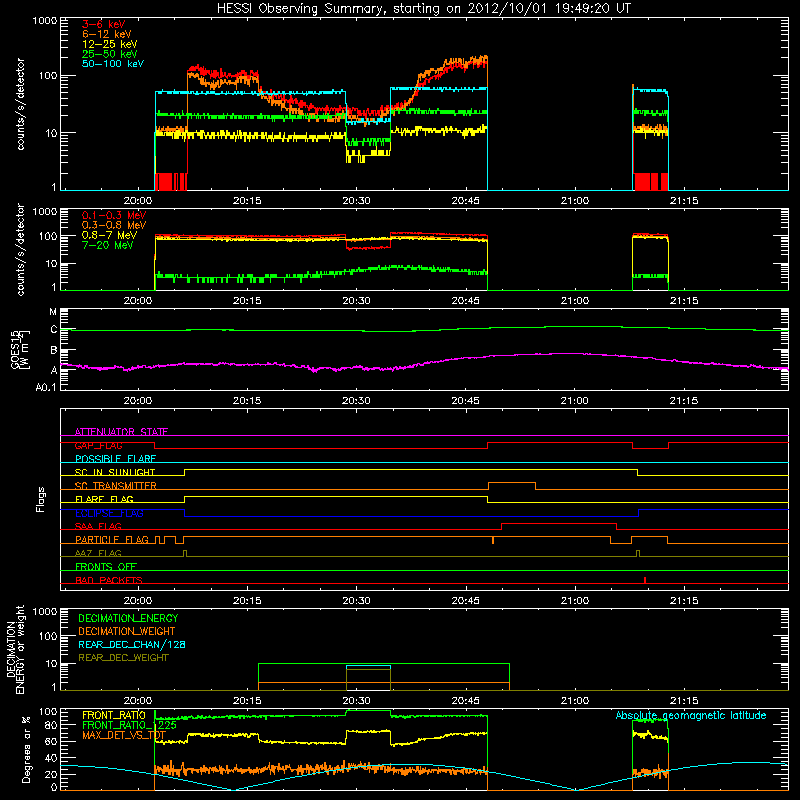Click the REAR_DEC_CHAN/128 legend entry

point(132,645)
